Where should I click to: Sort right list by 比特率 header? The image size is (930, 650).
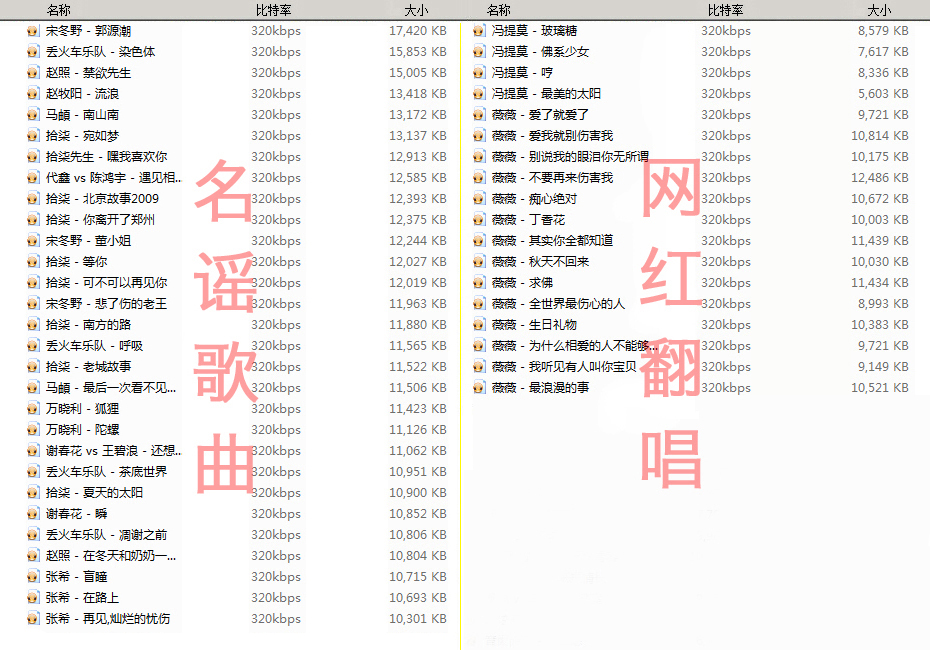(725, 10)
